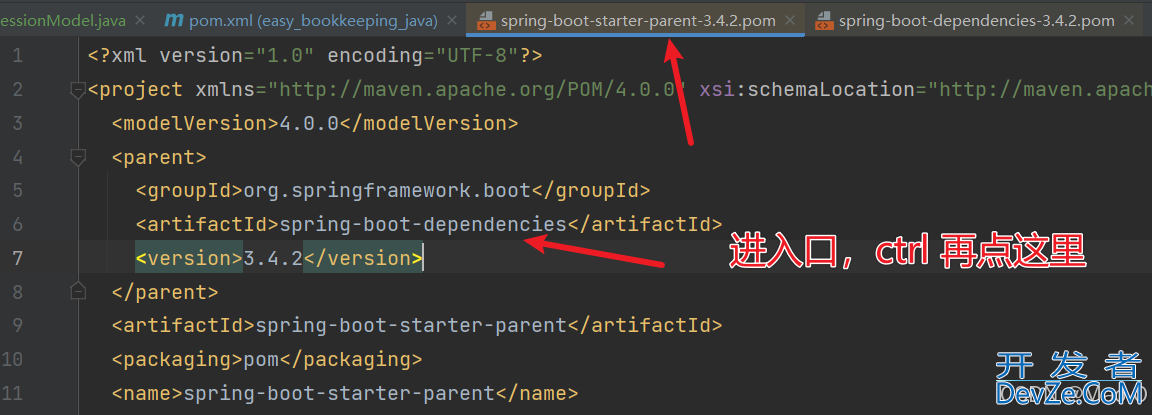This screenshot has width=1152, height=415.
Task: Click the opening parent tag on line 4
Action: tap(159, 156)
